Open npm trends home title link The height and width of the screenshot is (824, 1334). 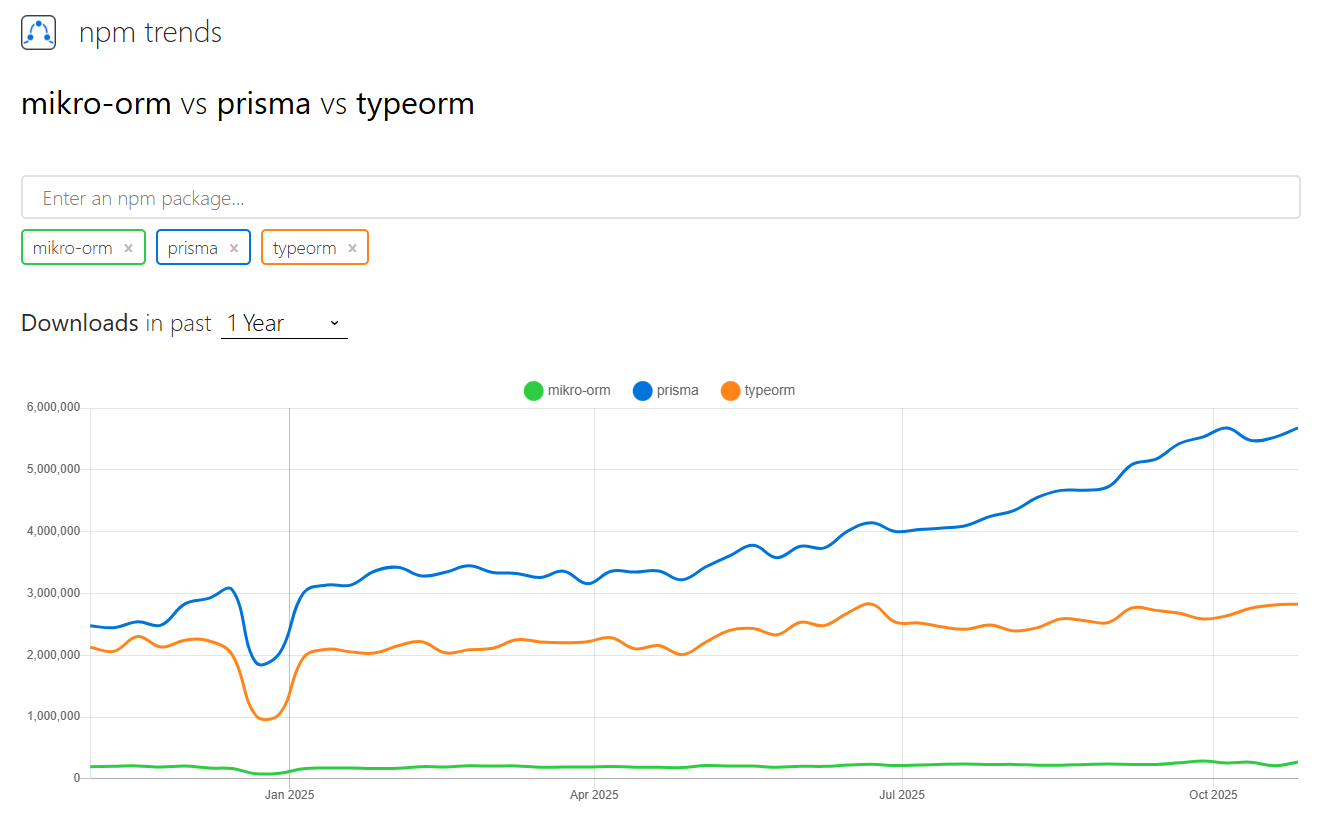[x=150, y=33]
